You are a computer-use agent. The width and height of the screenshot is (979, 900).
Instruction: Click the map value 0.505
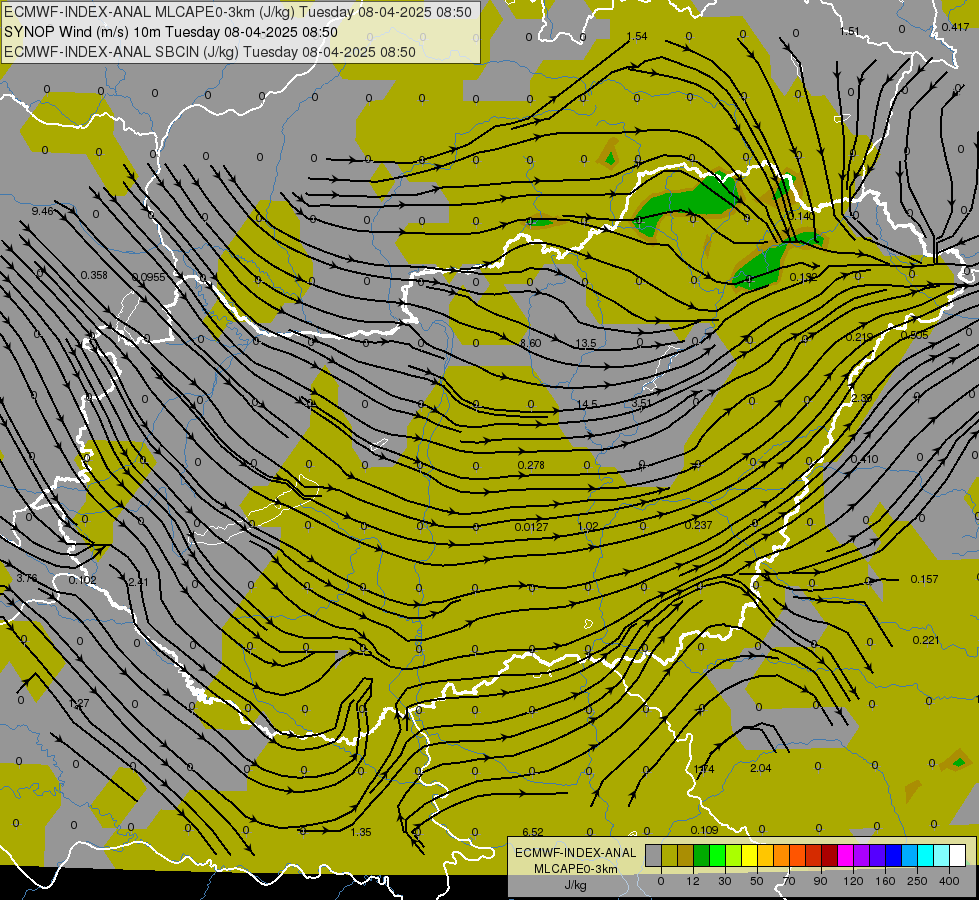coord(914,335)
